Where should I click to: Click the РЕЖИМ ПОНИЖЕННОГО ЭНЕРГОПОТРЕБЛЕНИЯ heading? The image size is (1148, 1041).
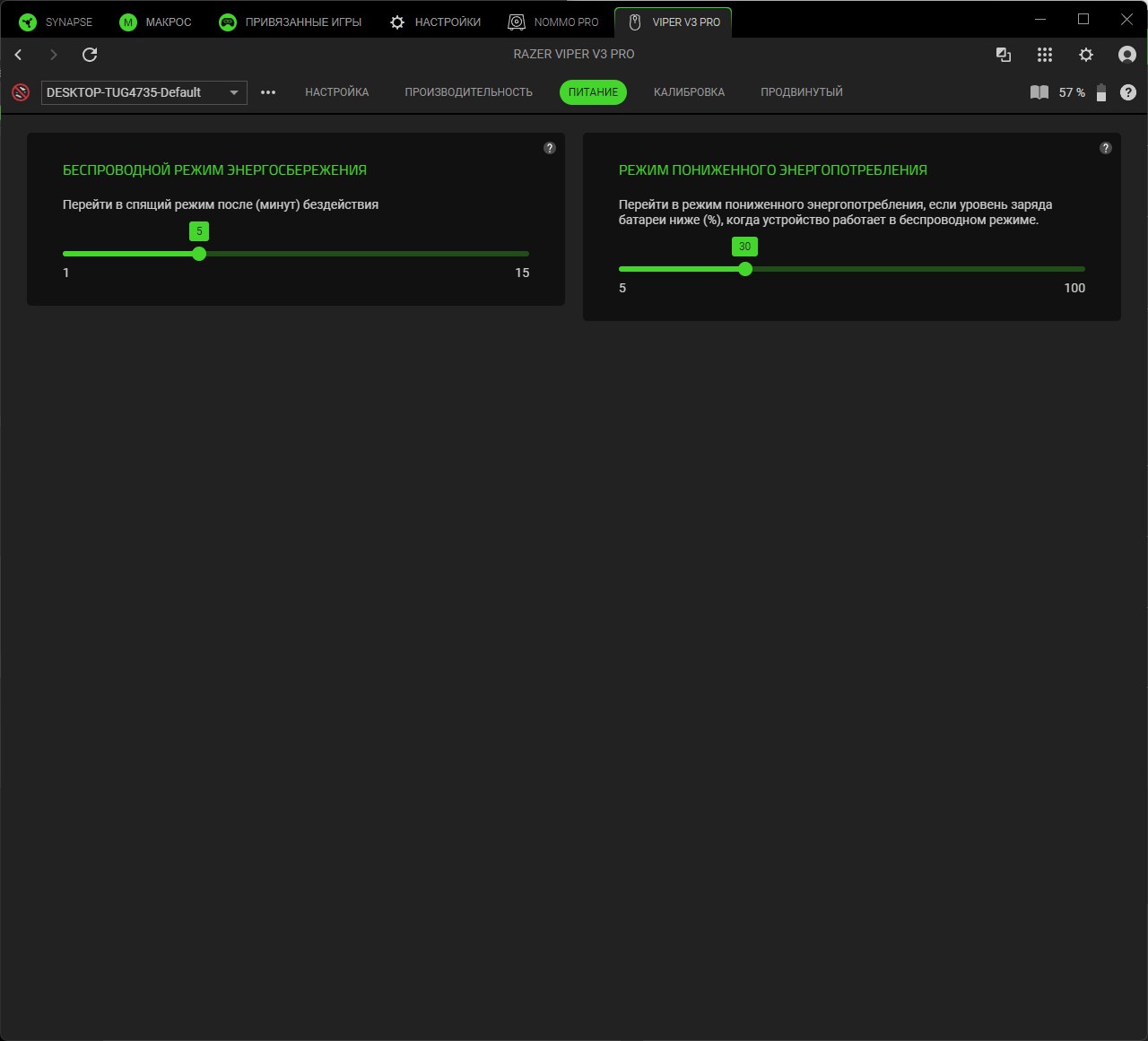tap(773, 170)
